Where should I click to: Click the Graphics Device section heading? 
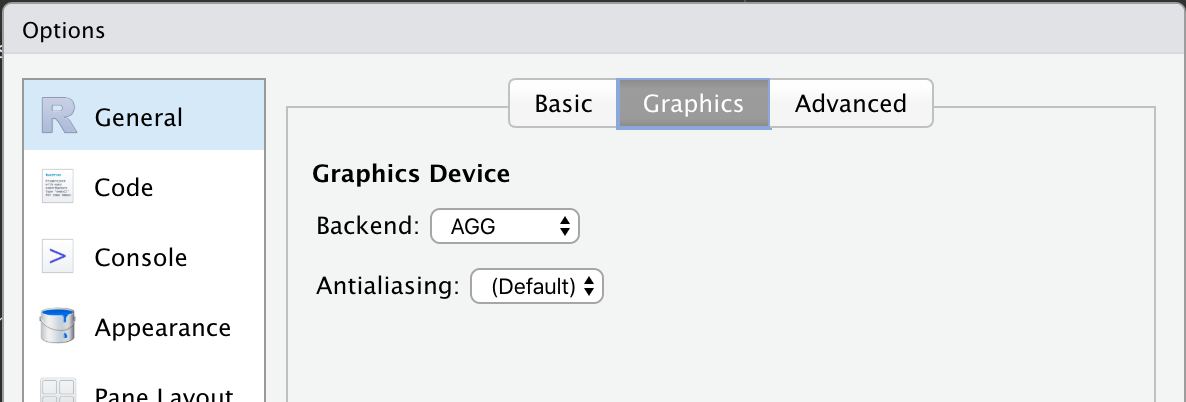(x=411, y=174)
